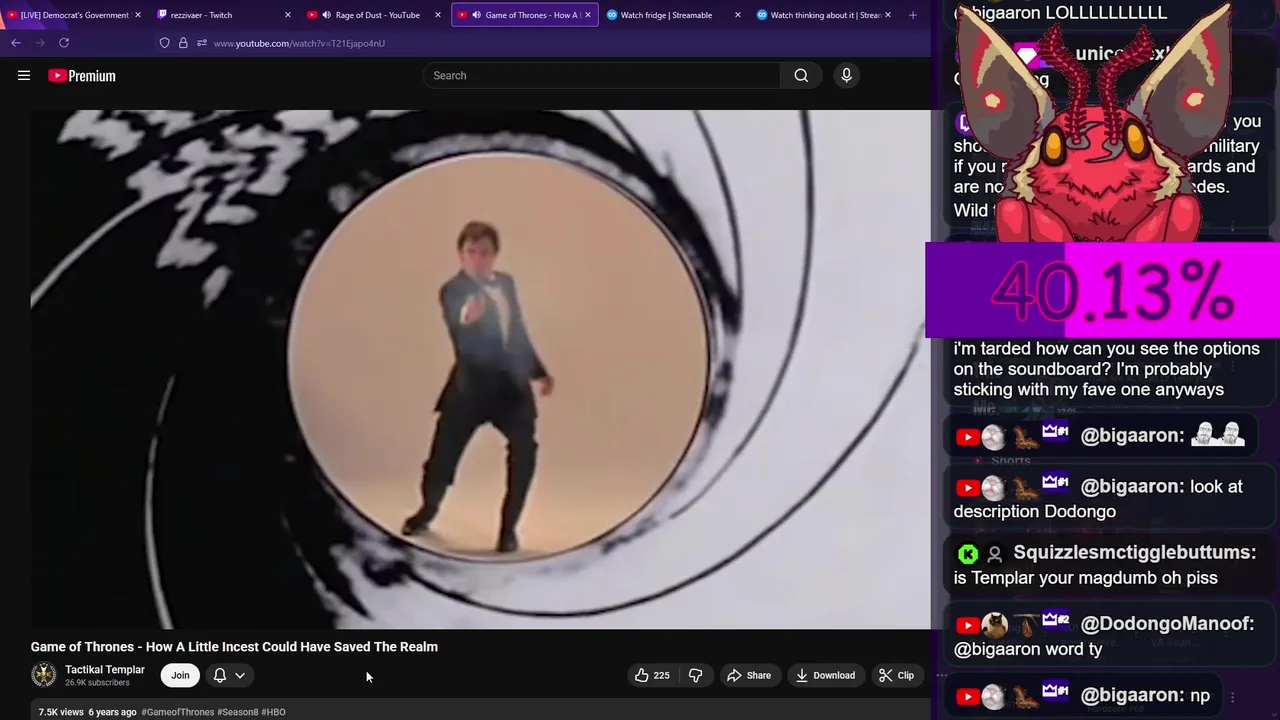Image resolution: width=1280 pixels, height=720 pixels.
Task: Dislike the video with thumbs down
Action: pyautogui.click(x=696, y=675)
